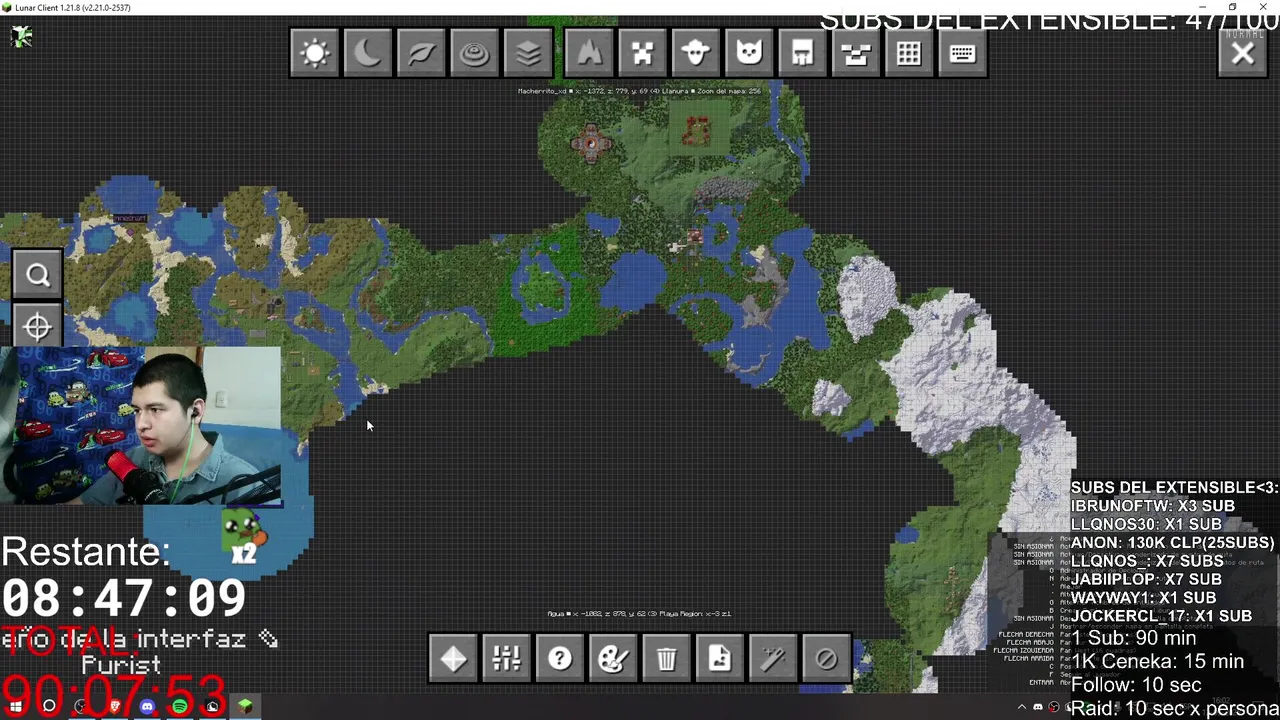
Task: Center map on player with crosshair icon
Action: point(38,327)
